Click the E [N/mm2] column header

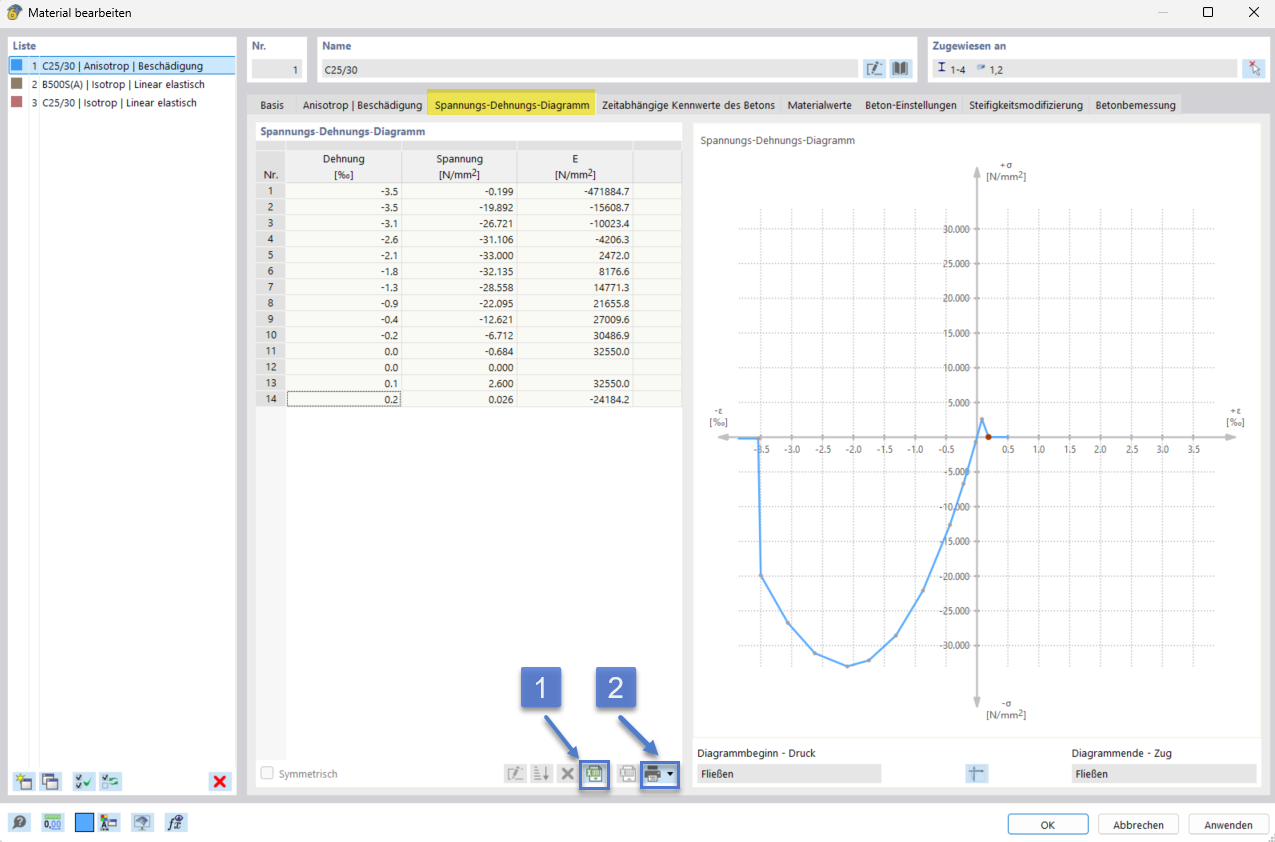(575, 166)
